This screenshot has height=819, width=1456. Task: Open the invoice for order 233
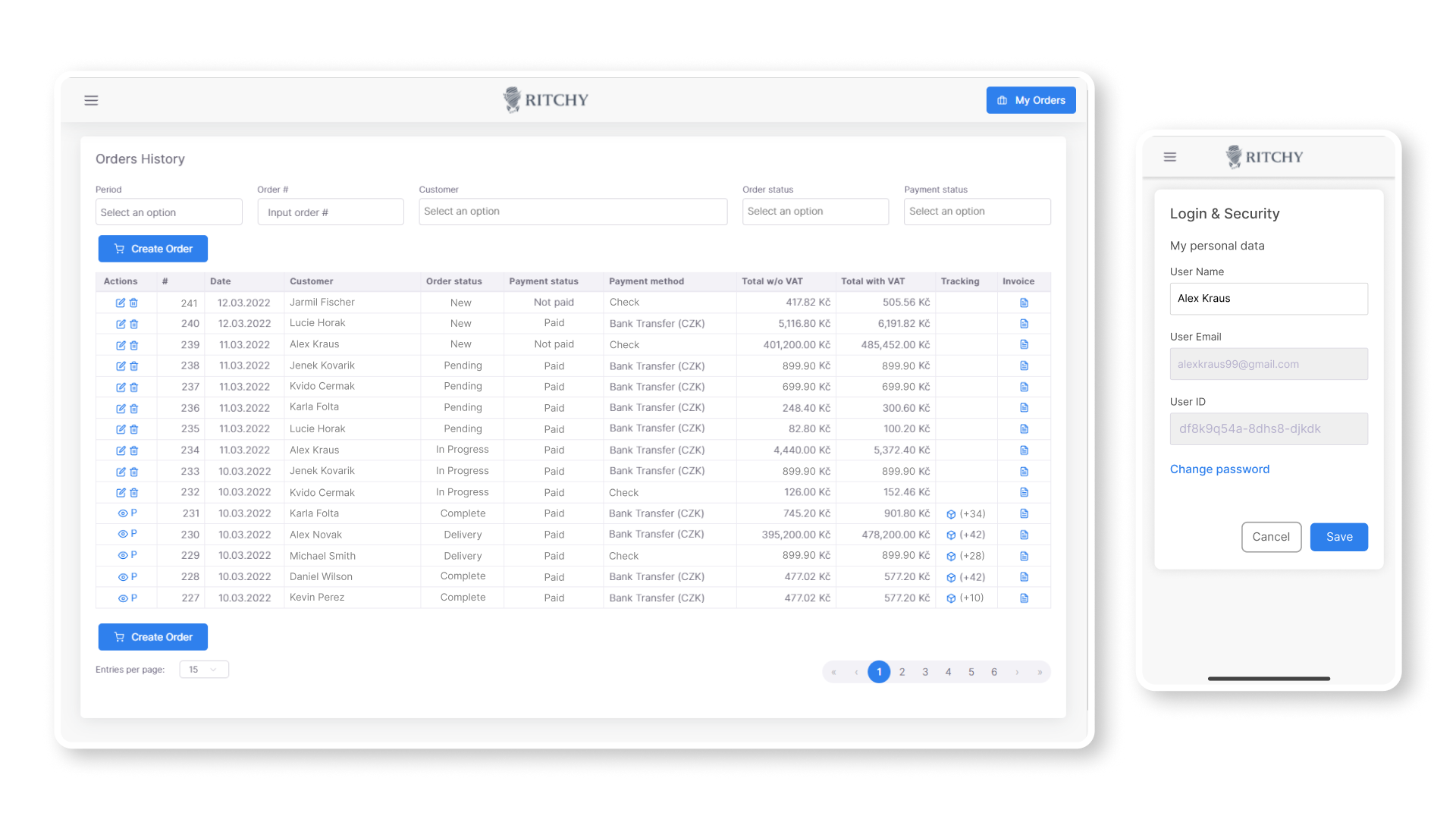(x=1024, y=472)
